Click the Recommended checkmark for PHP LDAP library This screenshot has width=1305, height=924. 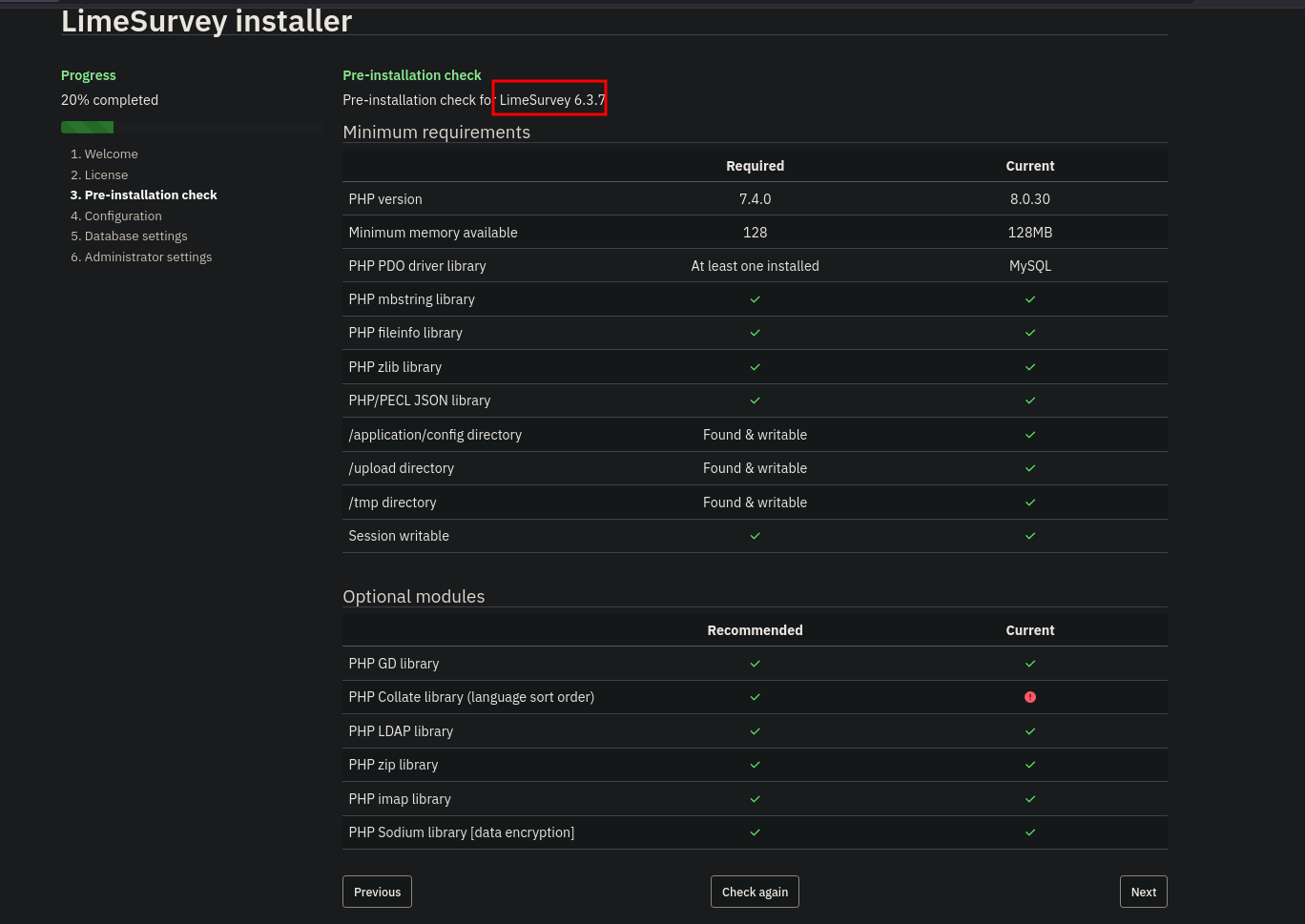point(755,731)
